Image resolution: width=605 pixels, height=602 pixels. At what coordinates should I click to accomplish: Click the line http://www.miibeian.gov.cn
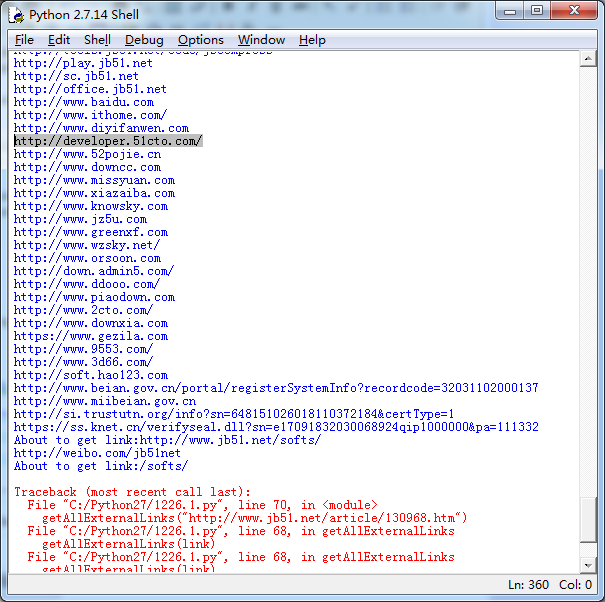[105, 401]
